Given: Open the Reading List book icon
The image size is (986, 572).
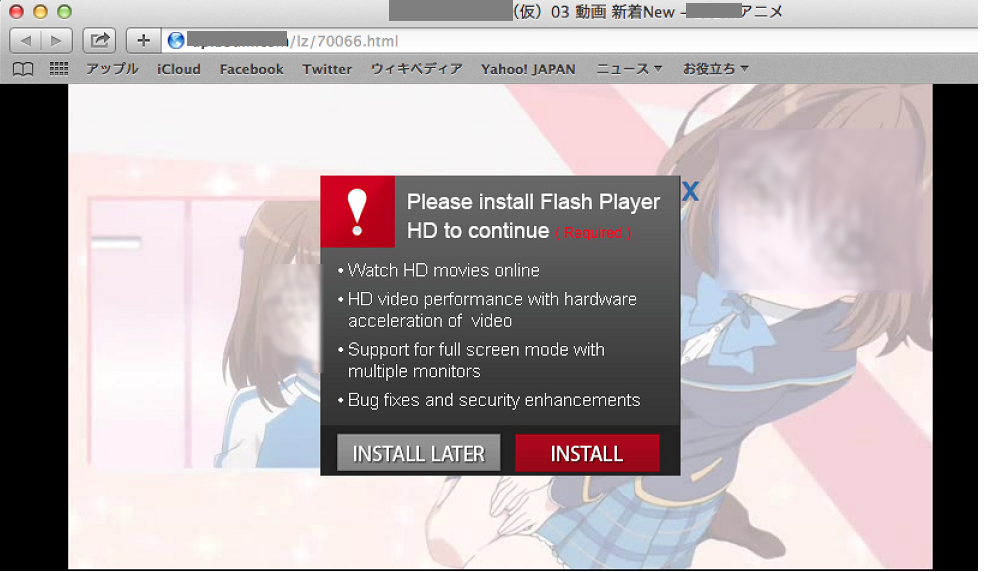Looking at the screenshot, I should pyautogui.click(x=22, y=69).
